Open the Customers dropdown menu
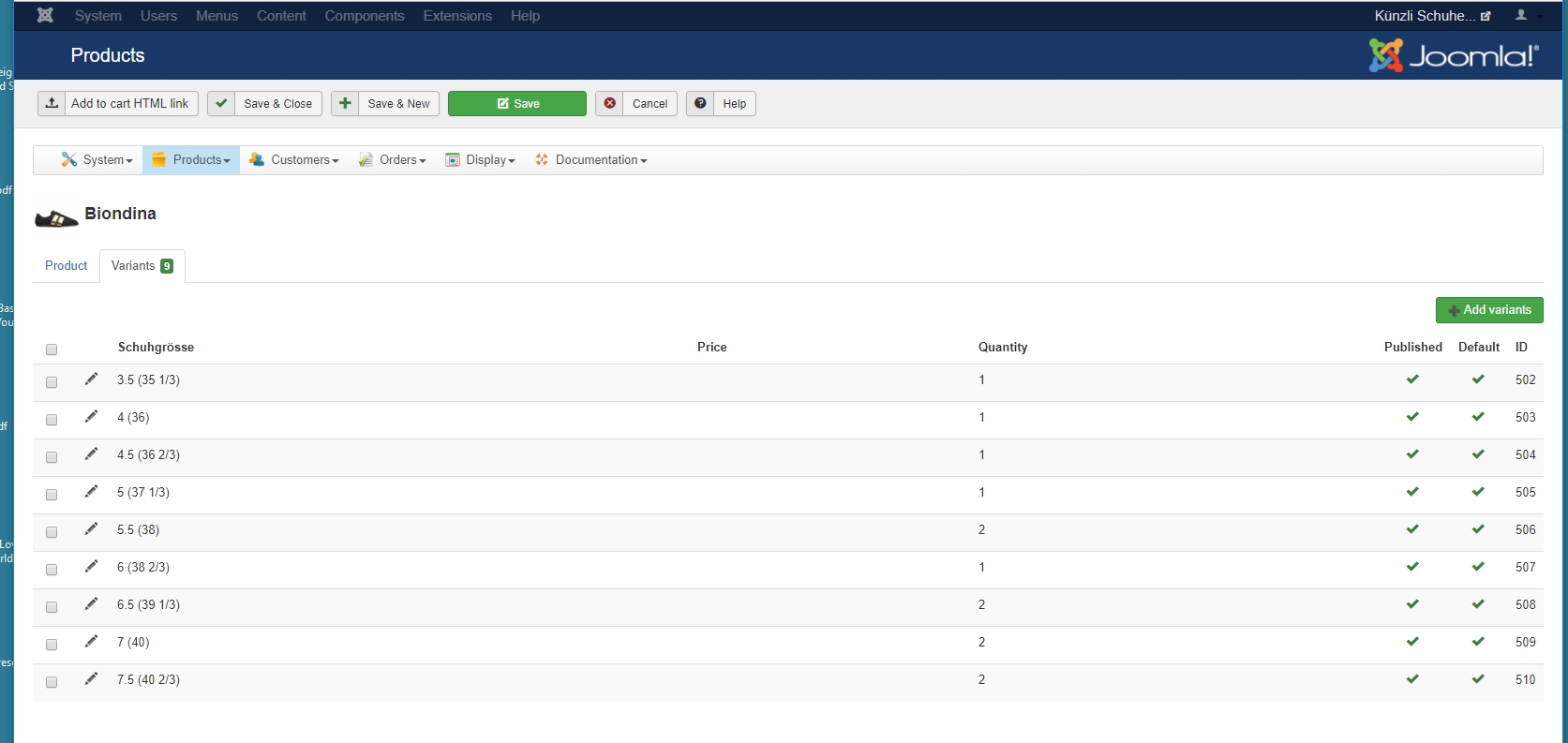 click(x=294, y=160)
